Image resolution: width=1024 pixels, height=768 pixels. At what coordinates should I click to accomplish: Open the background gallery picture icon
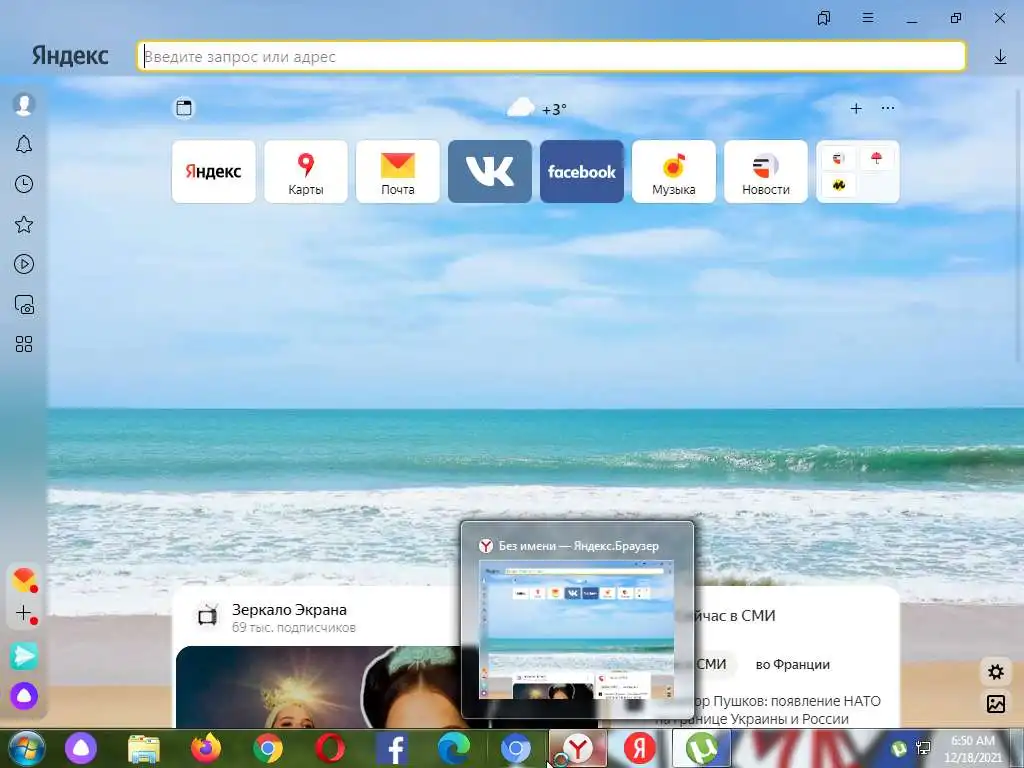click(996, 704)
